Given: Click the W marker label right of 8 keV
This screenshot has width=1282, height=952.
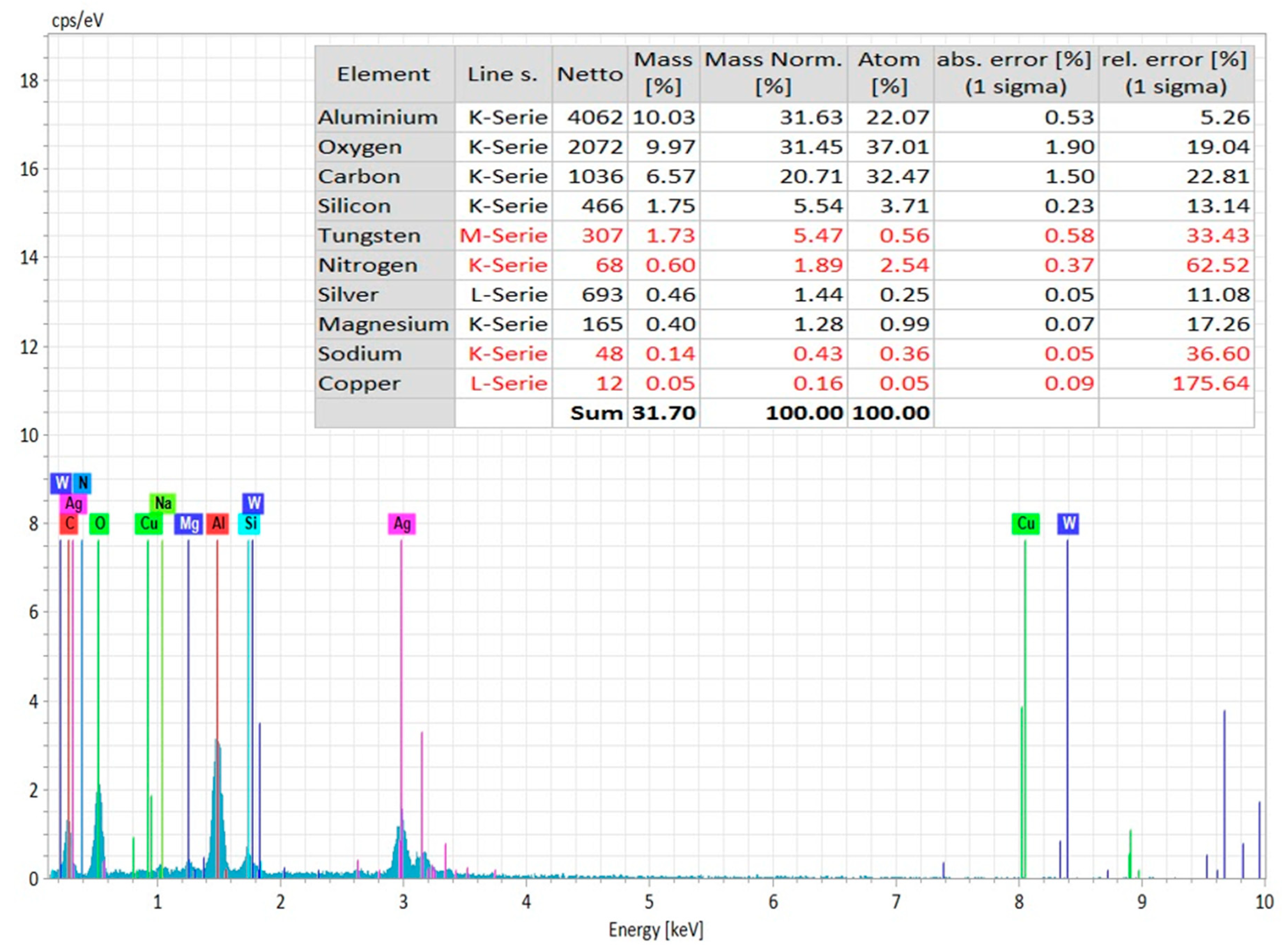Looking at the screenshot, I should 1068,523.
